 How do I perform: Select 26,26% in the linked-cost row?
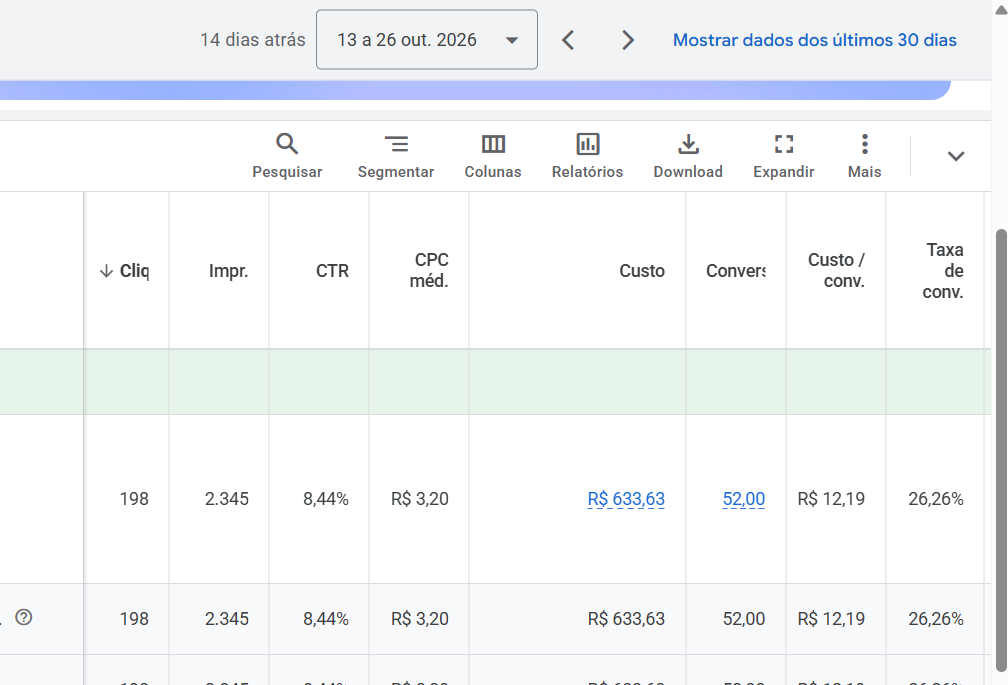(936, 499)
